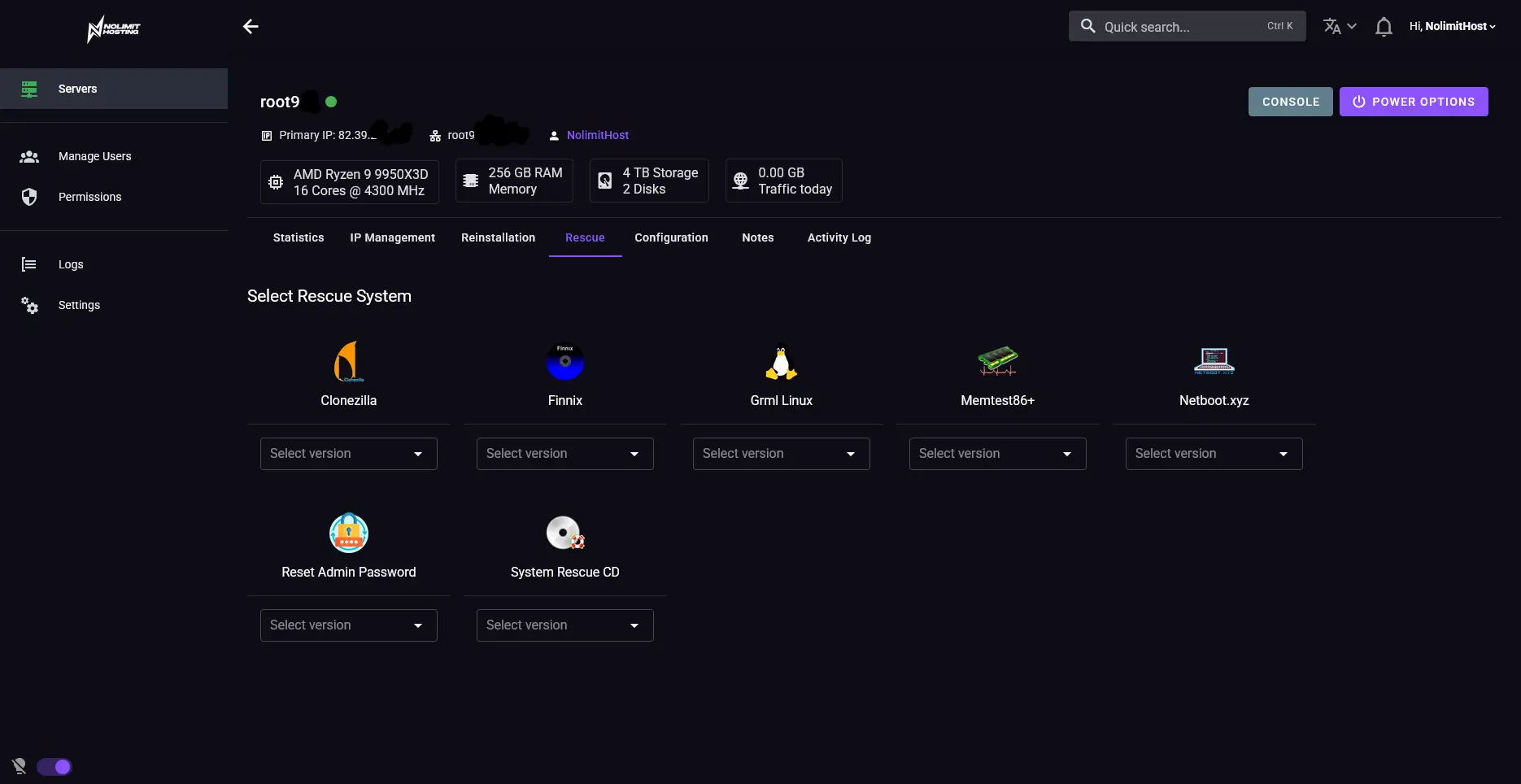Click the Clonezilla rescue system icon
Image resolution: width=1521 pixels, height=784 pixels.
coord(348,362)
